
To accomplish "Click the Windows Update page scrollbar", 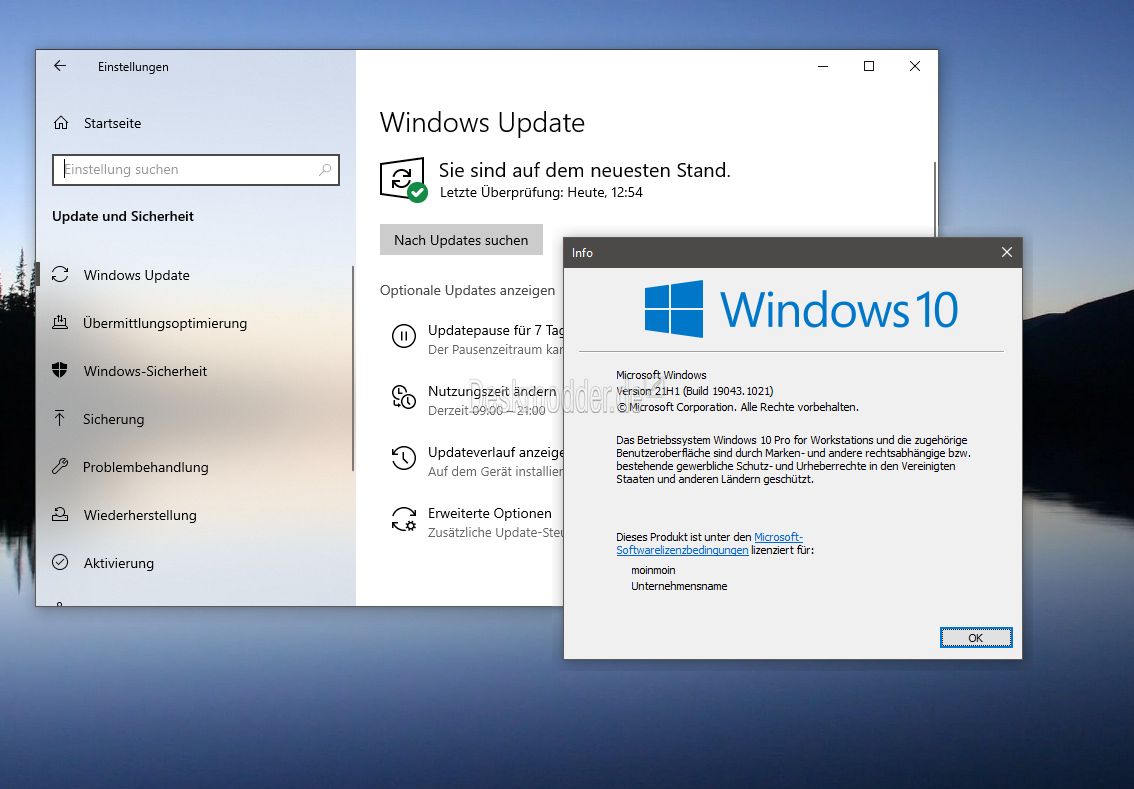I will coord(934,199).
